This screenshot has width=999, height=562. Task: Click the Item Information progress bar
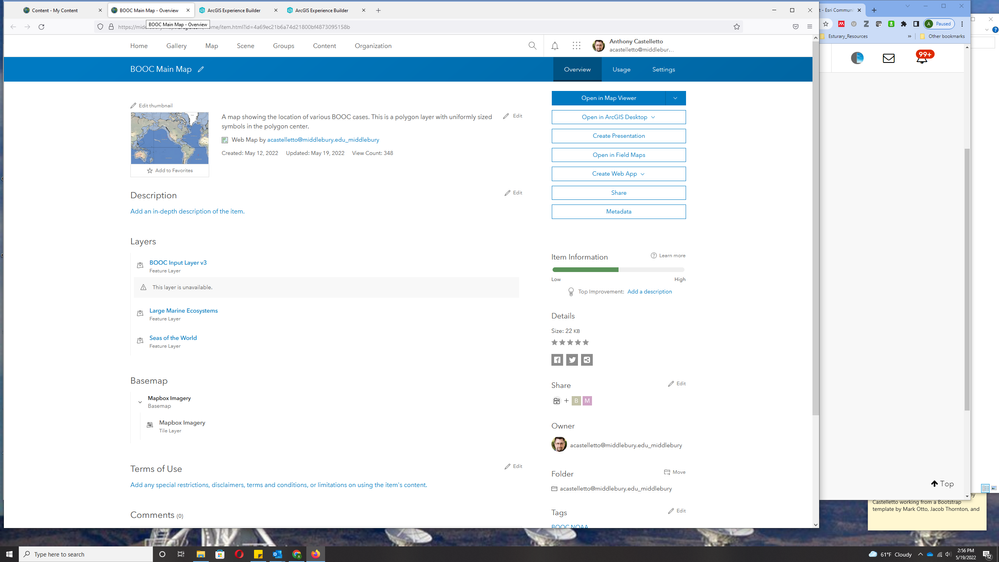(x=618, y=270)
